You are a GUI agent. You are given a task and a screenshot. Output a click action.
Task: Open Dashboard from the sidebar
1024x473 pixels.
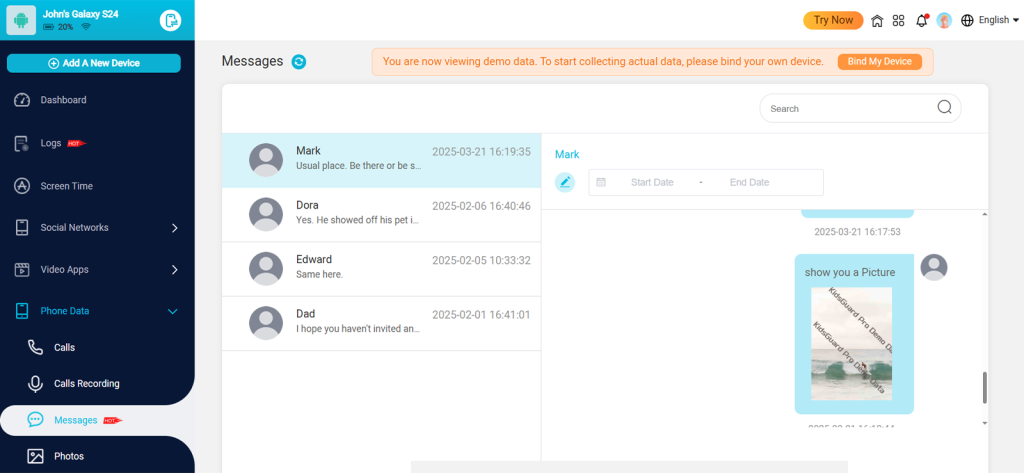[63, 100]
